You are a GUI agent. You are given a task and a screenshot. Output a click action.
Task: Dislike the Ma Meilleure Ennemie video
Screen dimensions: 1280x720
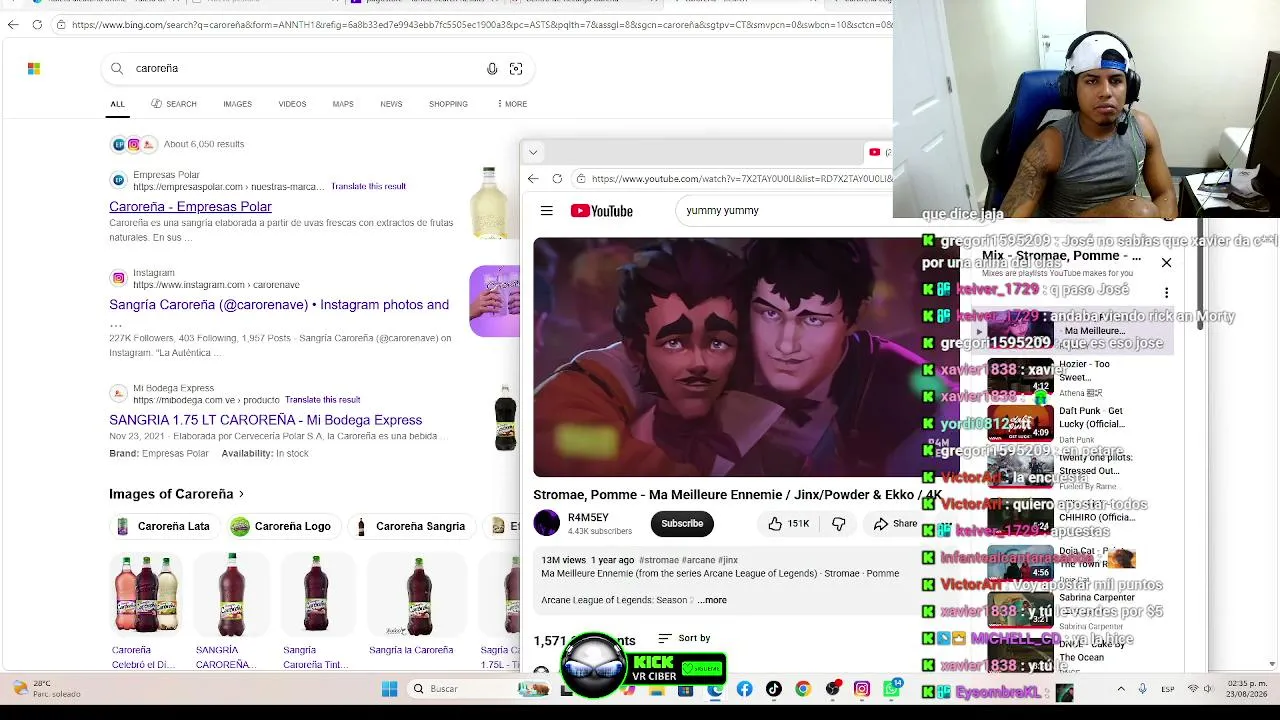tap(839, 524)
